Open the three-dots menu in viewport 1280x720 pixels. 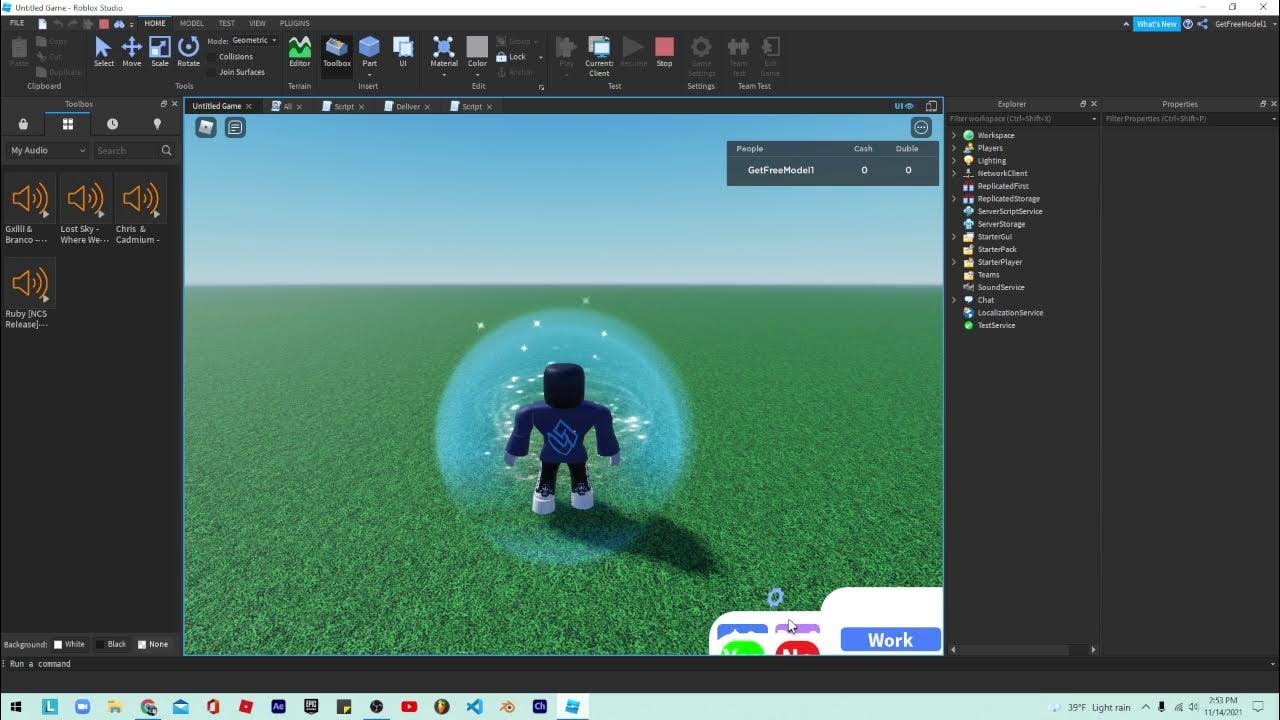pos(921,127)
